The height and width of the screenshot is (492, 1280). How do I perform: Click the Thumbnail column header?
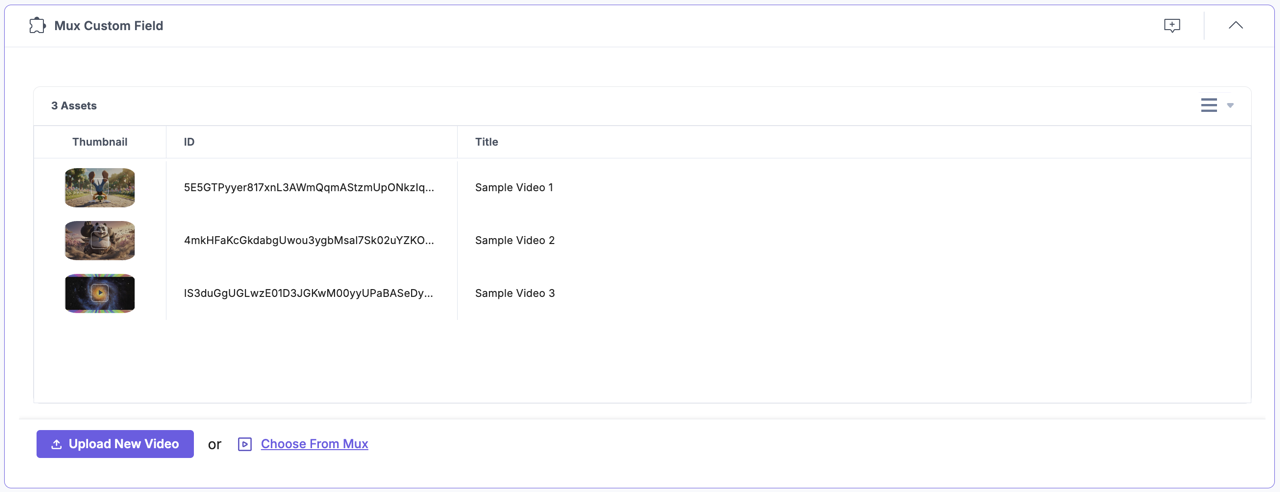point(100,142)
